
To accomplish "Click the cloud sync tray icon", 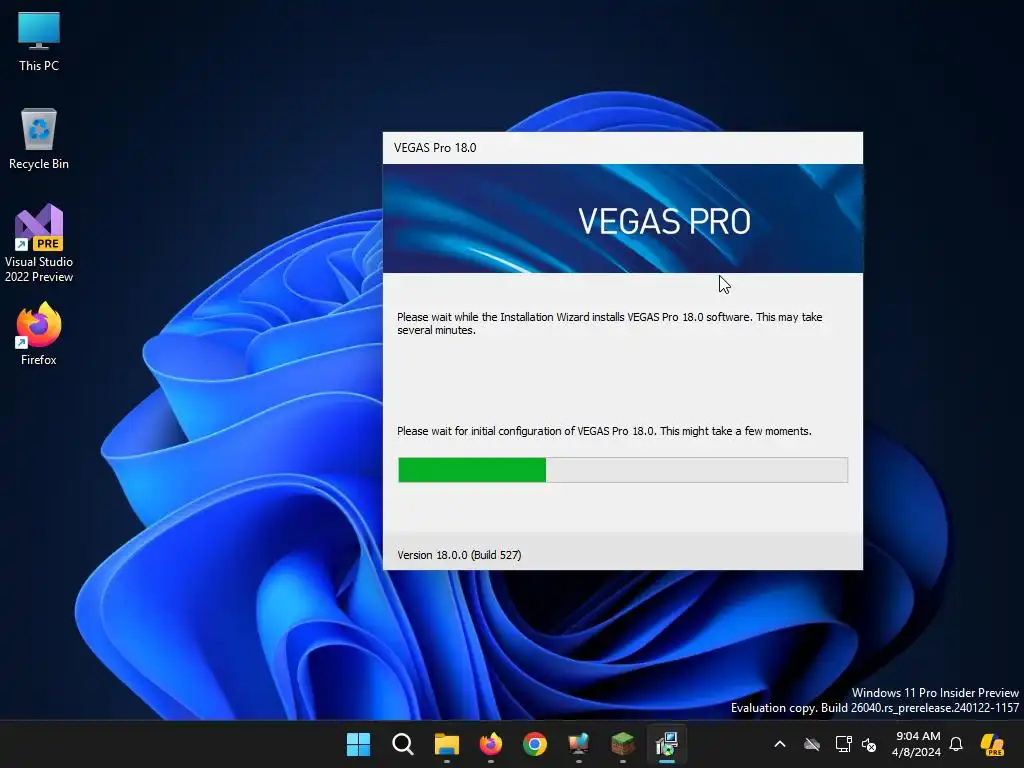I will 812,744.
